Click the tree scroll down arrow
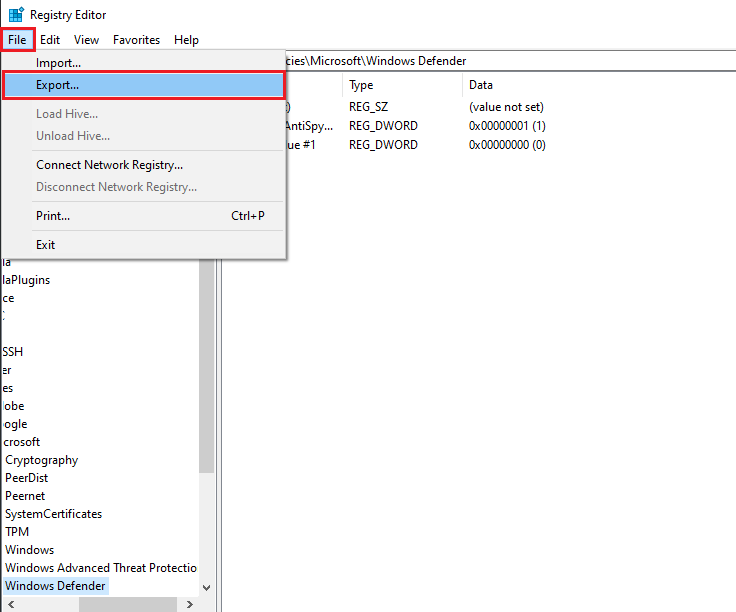The image size is (736, 612). 207,588
